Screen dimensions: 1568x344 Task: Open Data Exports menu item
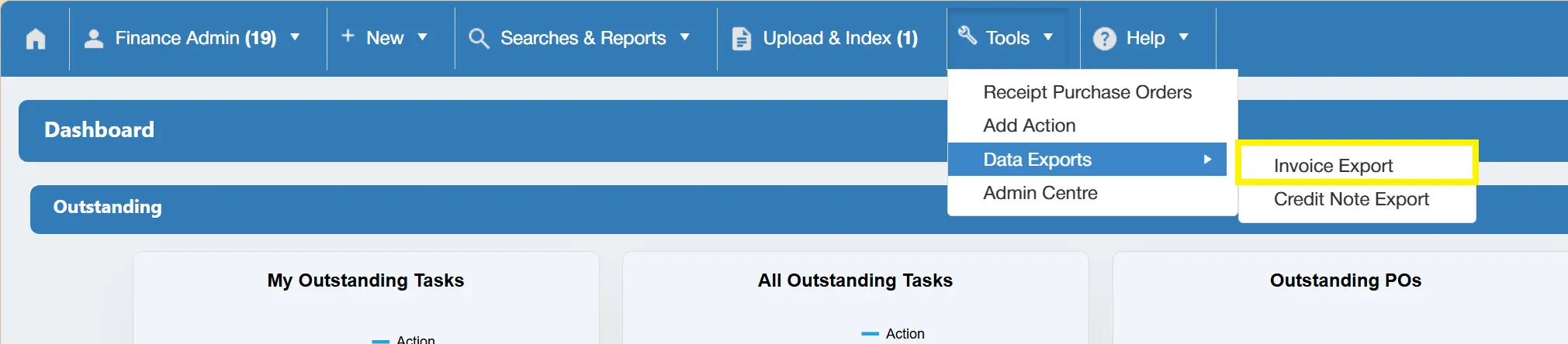tap(1087, 160)
